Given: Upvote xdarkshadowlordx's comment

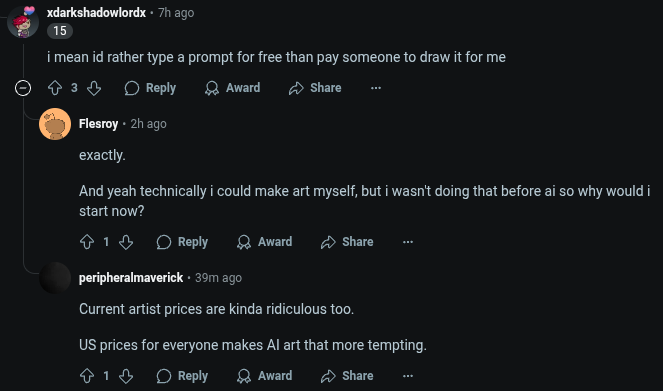Looking at the screenshot, I should [x=55, y=88].
